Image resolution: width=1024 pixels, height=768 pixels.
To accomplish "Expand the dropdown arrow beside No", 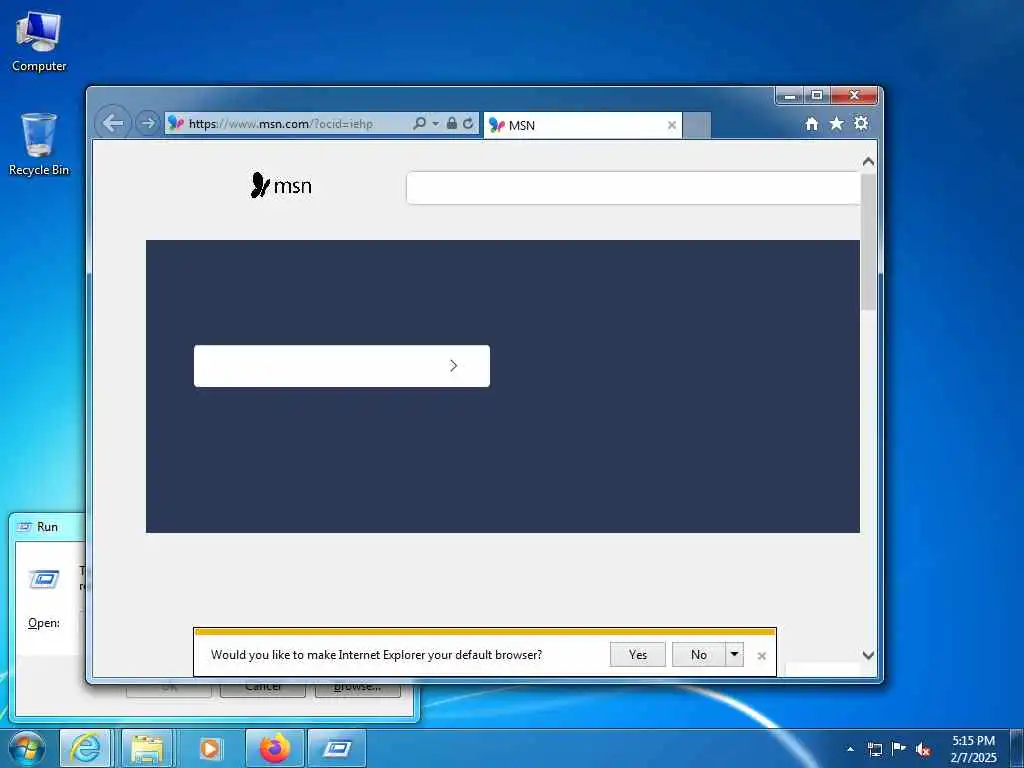I will (734, 654).
